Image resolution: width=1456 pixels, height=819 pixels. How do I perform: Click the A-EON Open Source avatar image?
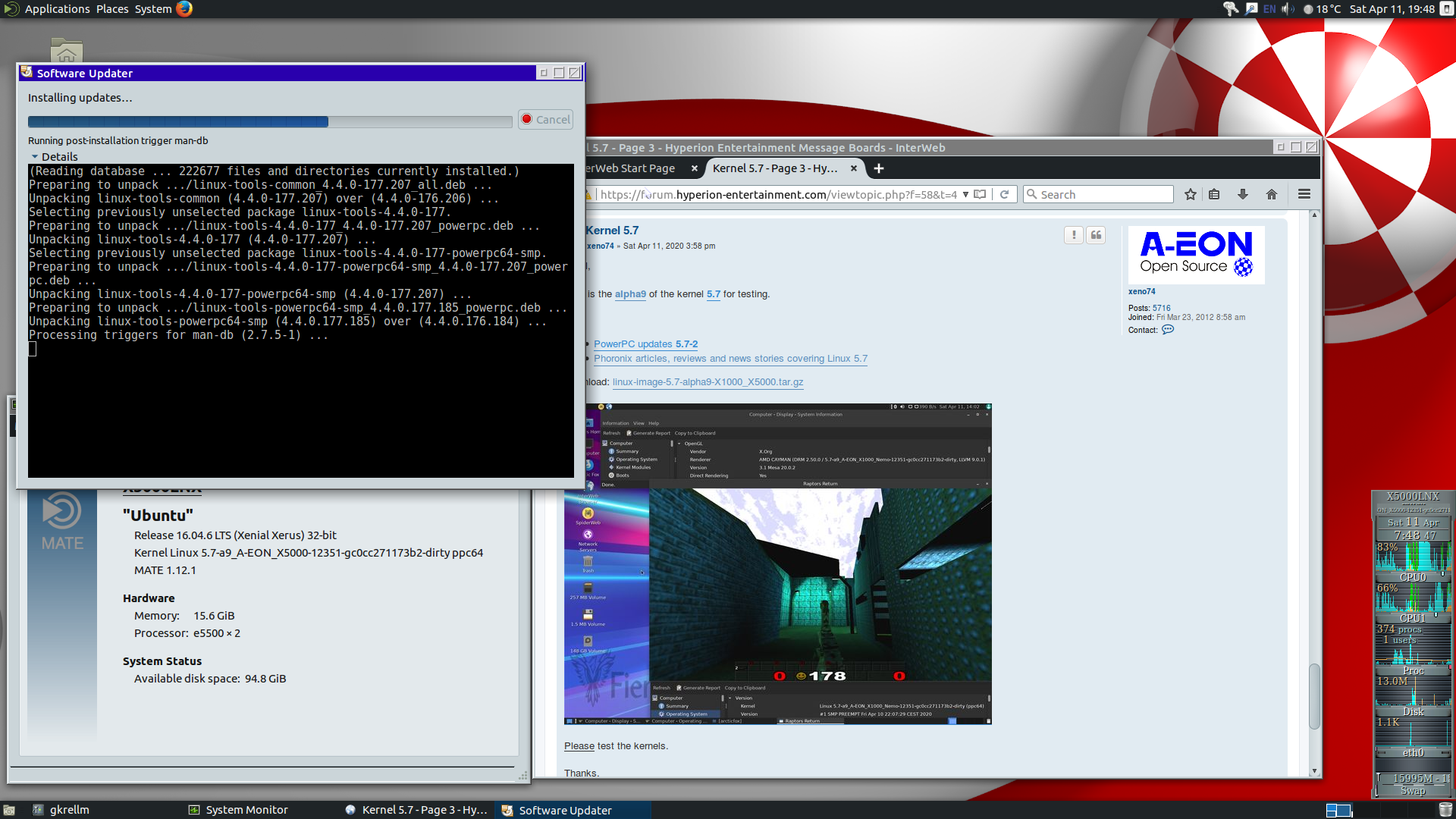point(1197,255)
